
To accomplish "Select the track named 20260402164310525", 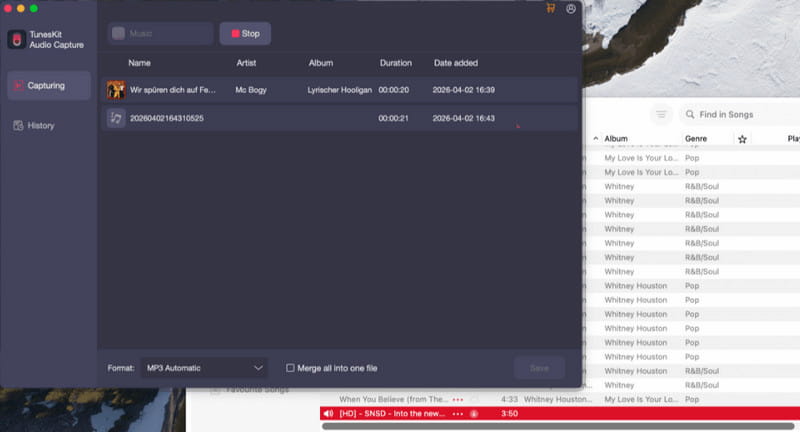I will click(x=166, y=118).
